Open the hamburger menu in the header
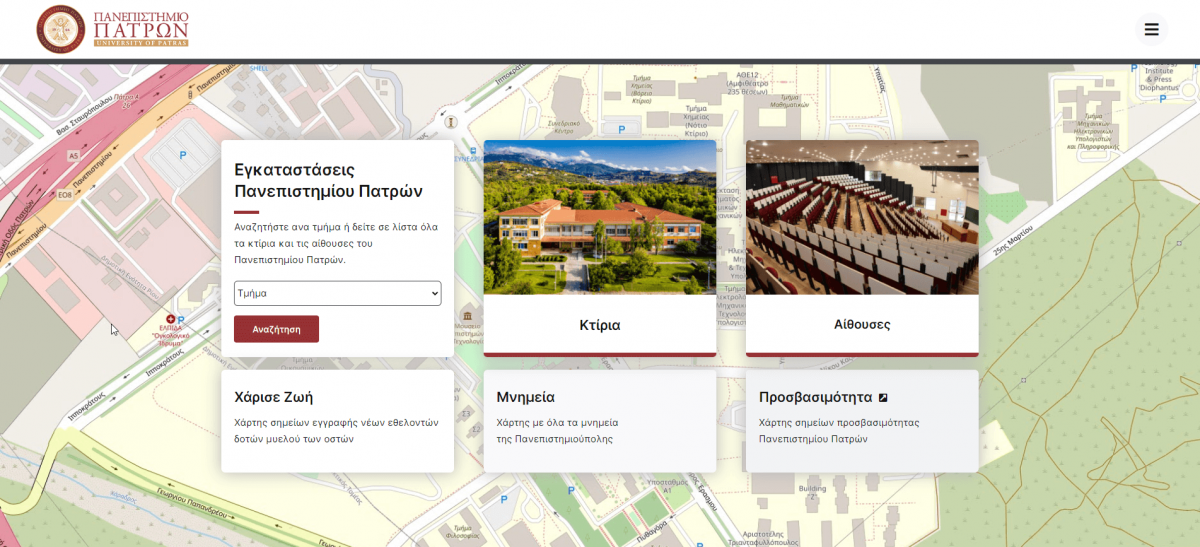The width and height of the screenshot is (1200, 547). tap(1151, 29)
